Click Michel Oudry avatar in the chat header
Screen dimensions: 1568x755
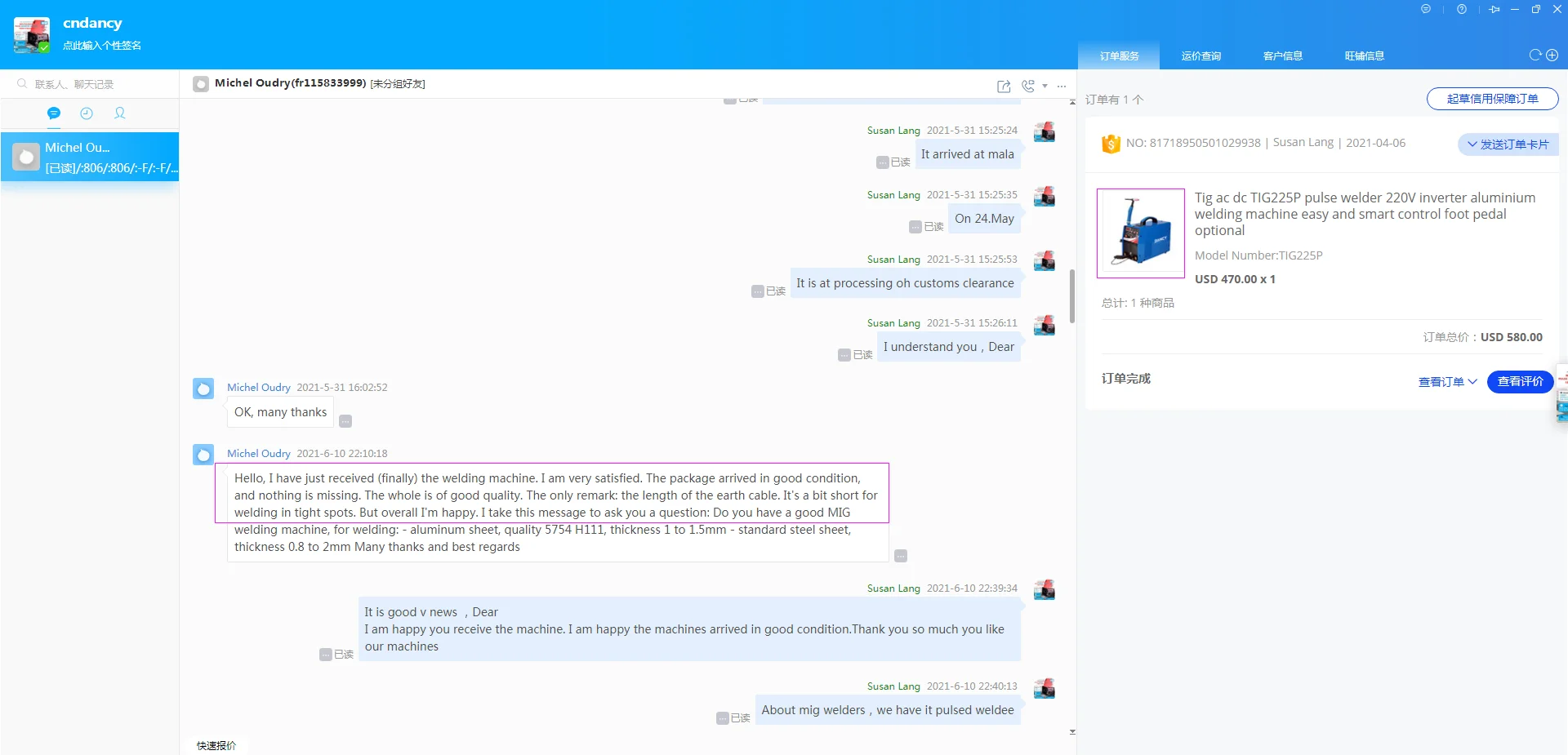201,83
